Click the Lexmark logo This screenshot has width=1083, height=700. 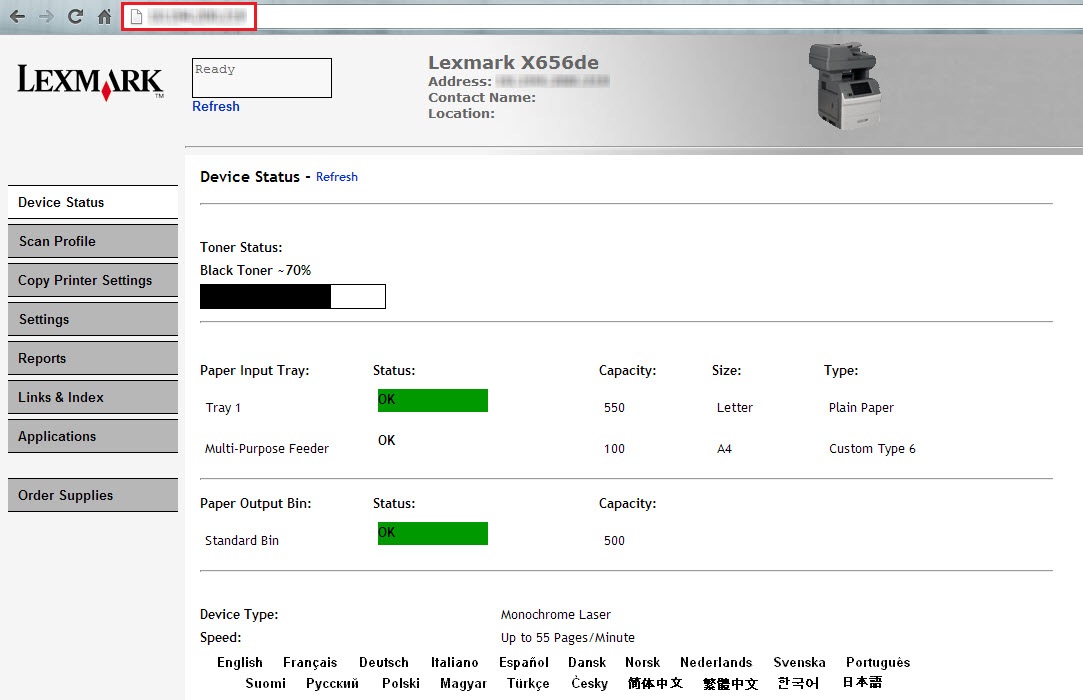pos(90,82)
